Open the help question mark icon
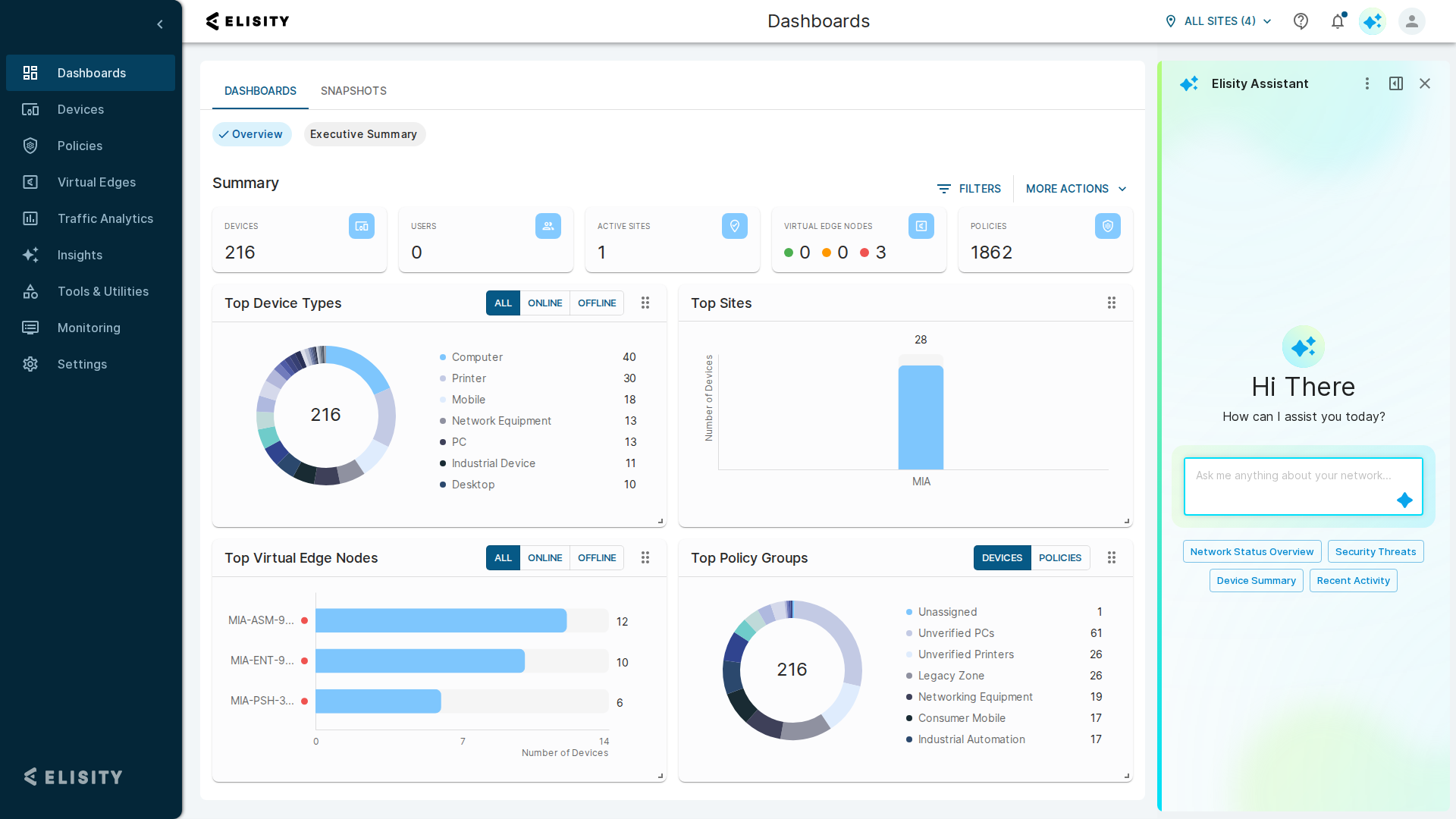 coord(1301,21)
